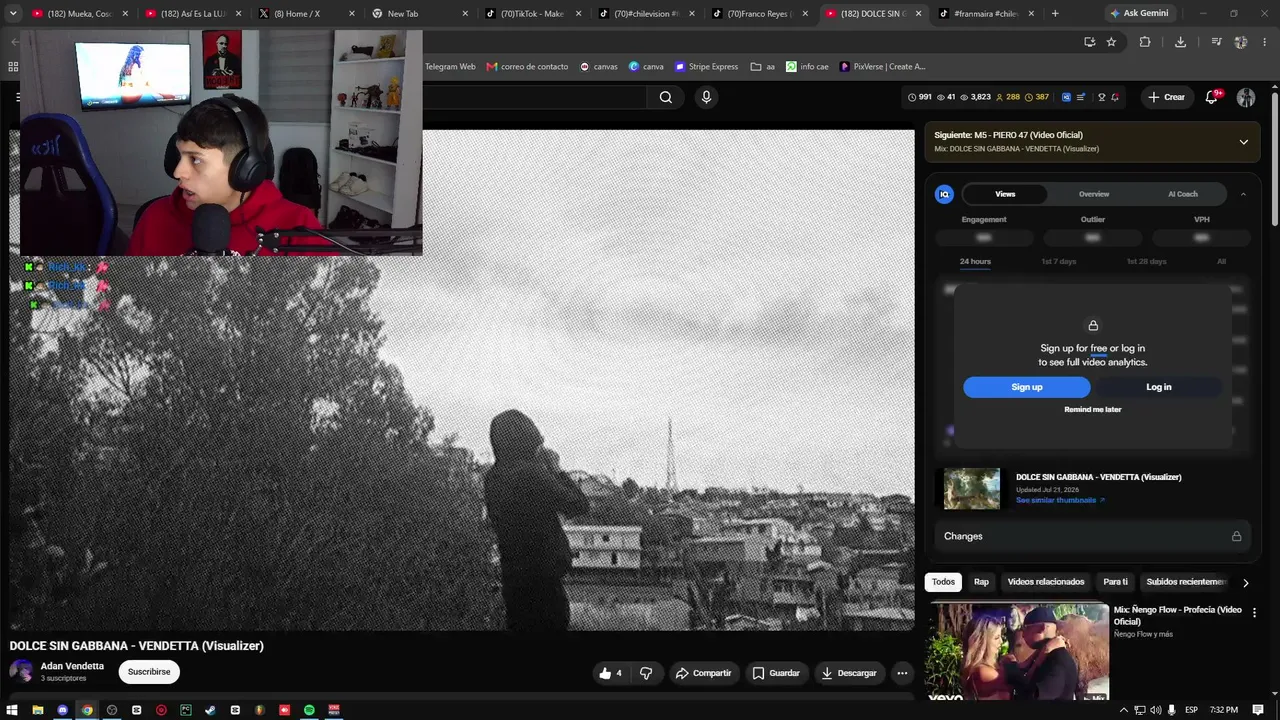Select the 1st 28 days range tab
The width and height of the screenshot is (1280, 720).
tap(1147, 262)
